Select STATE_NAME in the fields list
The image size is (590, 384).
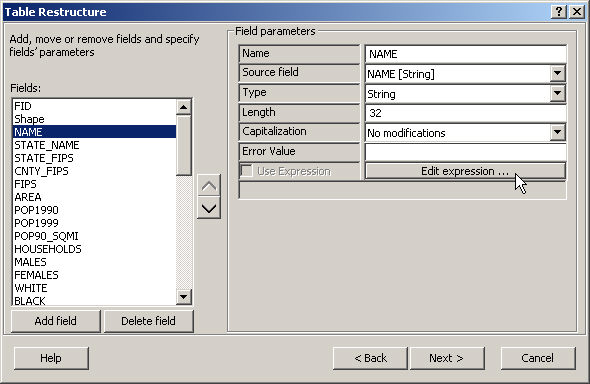[94, 145]
